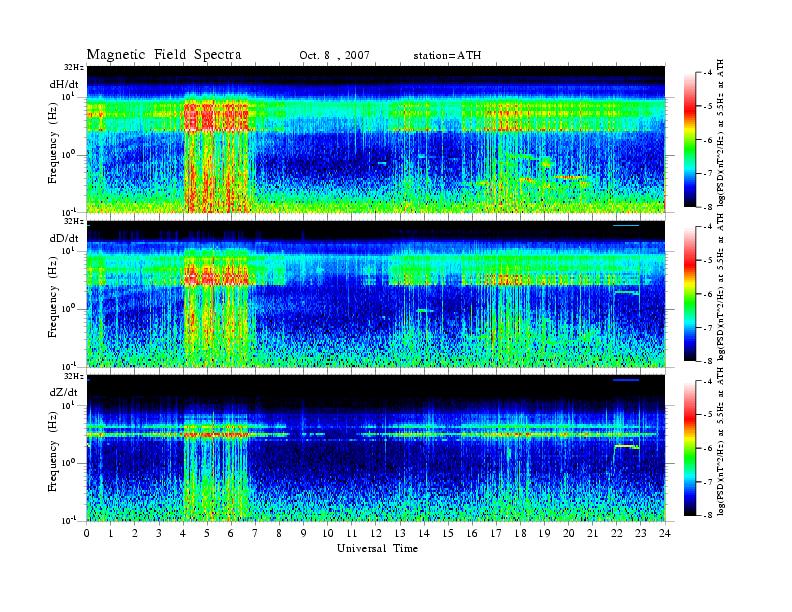
Task: Click hour 0 on the time axis
Action: [x=87, y=534]
